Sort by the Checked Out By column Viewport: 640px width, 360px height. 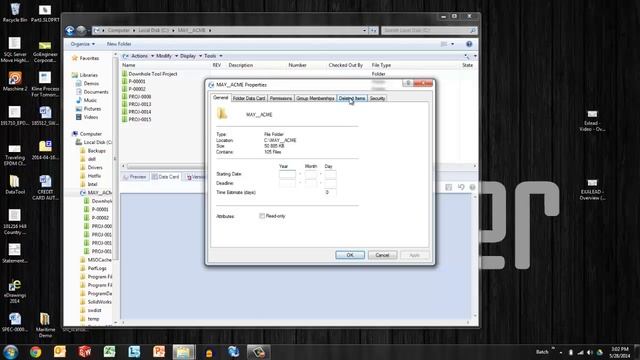[345, 65]
